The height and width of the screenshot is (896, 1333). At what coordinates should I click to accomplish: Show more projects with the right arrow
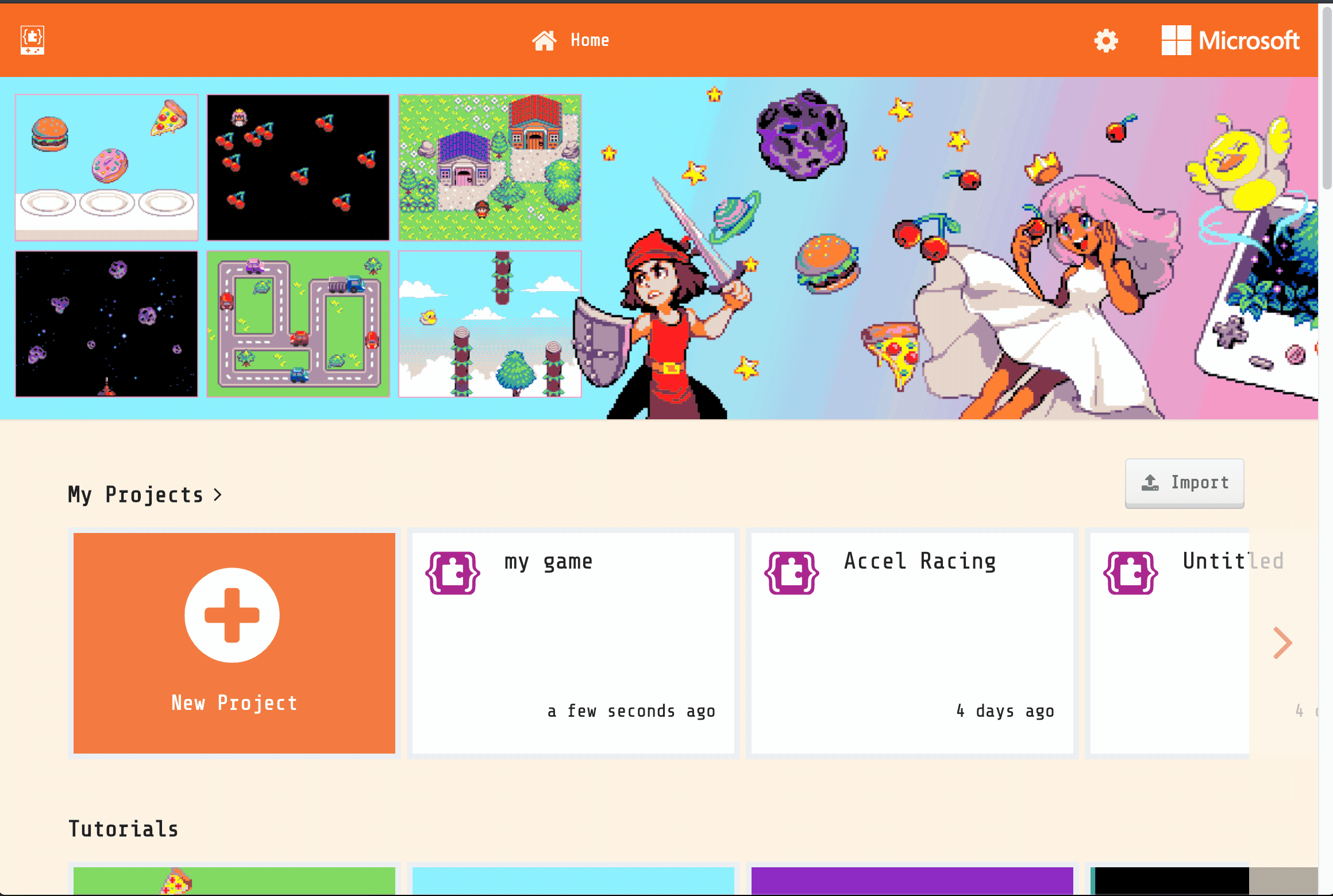(1283, 643)
